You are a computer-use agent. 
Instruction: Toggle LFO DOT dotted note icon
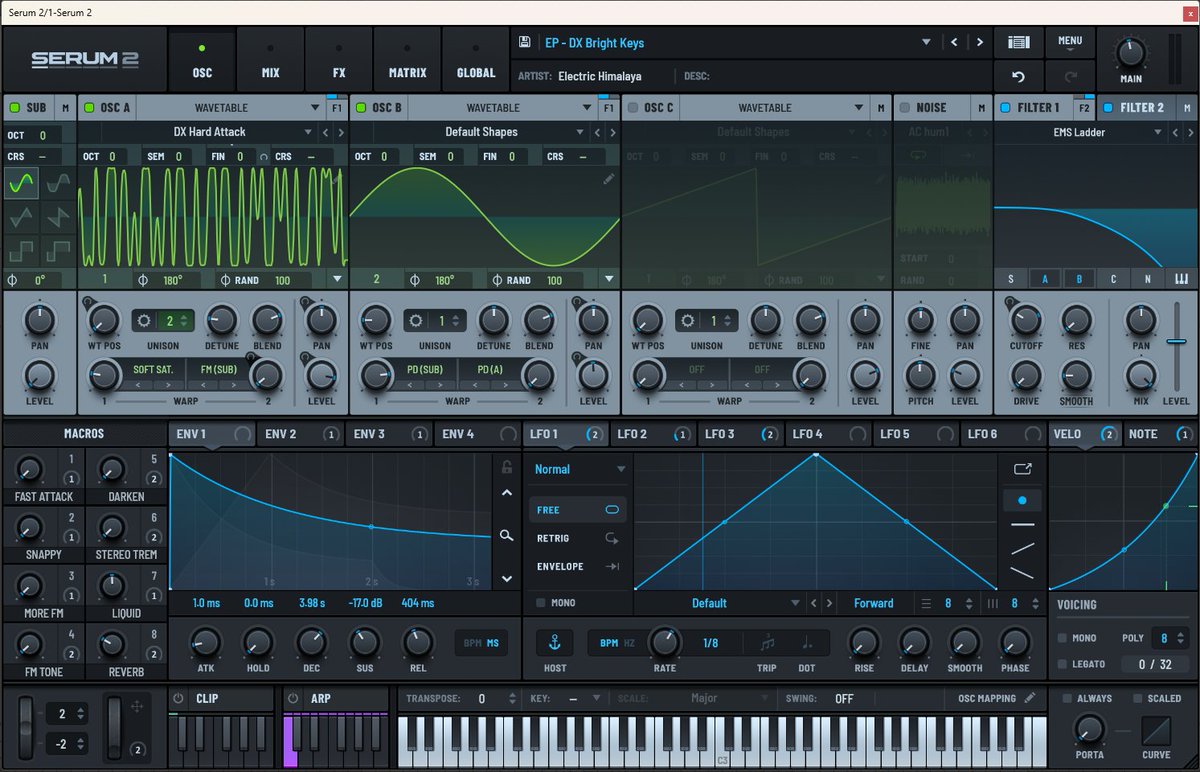806,642
